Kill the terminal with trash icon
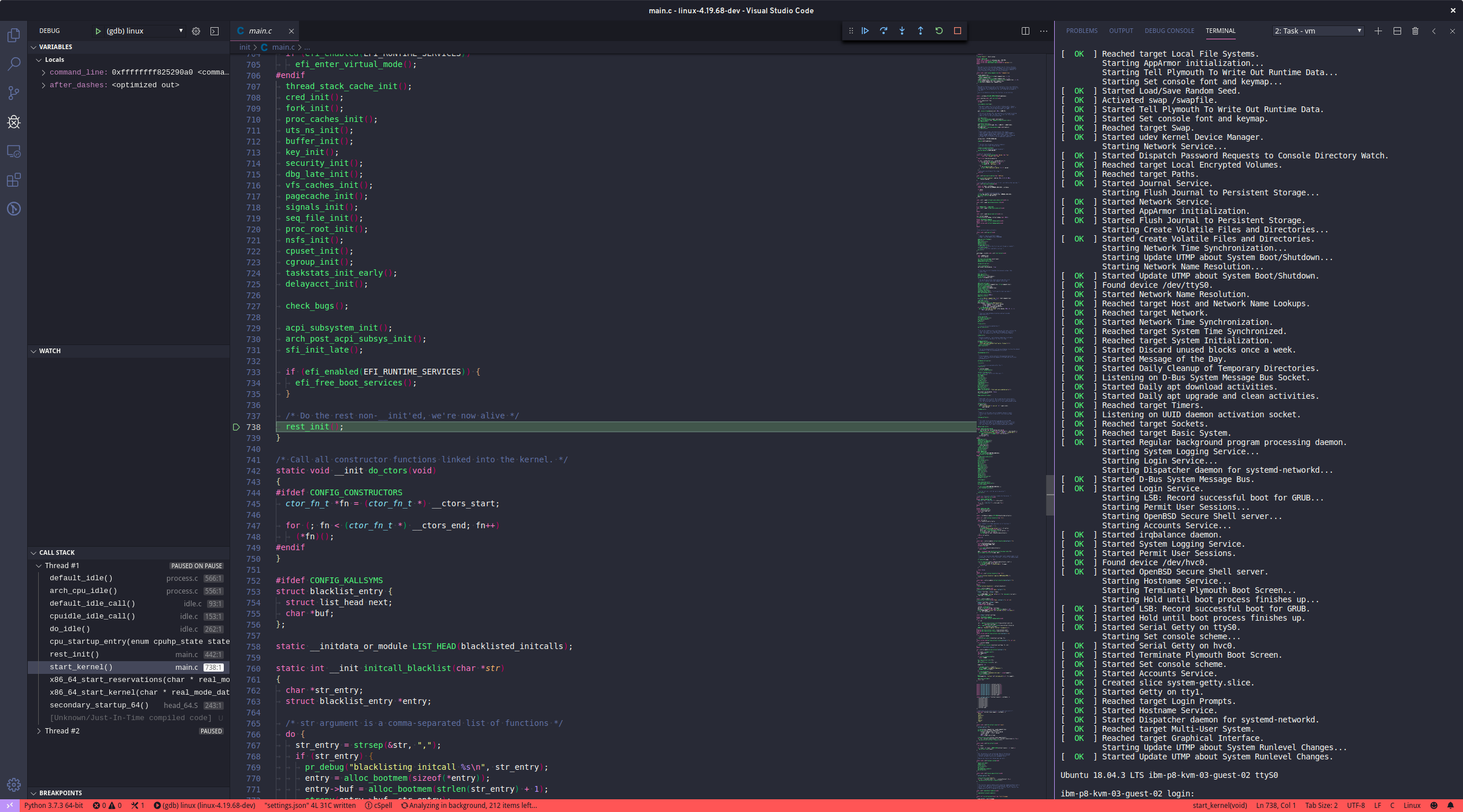Screen dimensions: 1463x812 pos(1416,31)
